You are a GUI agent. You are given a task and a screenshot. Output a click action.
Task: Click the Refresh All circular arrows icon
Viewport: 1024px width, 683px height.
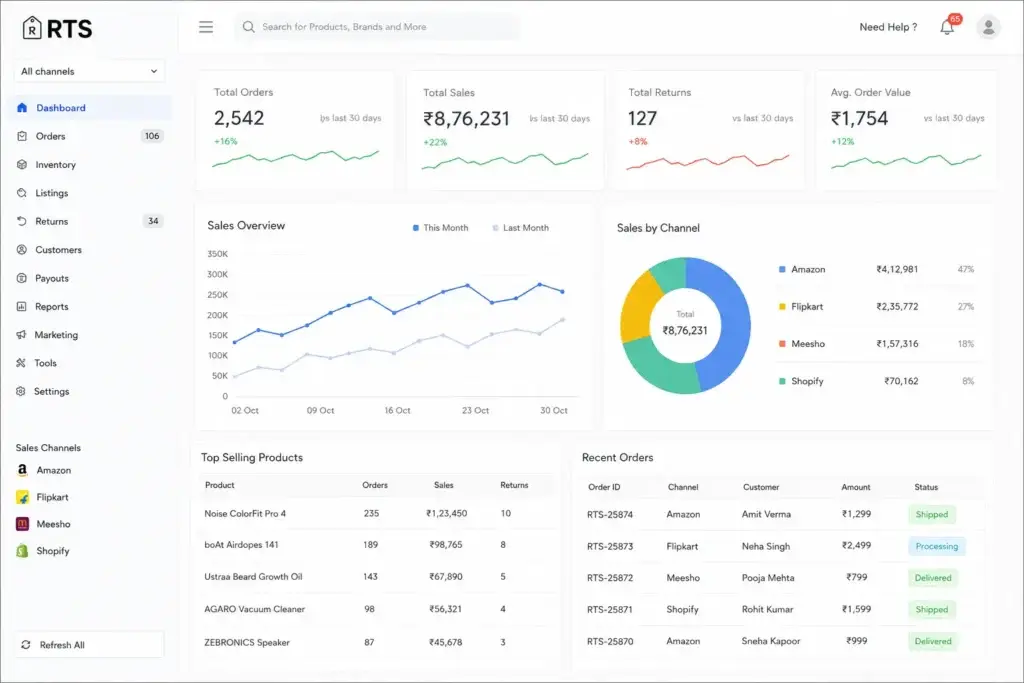coord(26,644)
